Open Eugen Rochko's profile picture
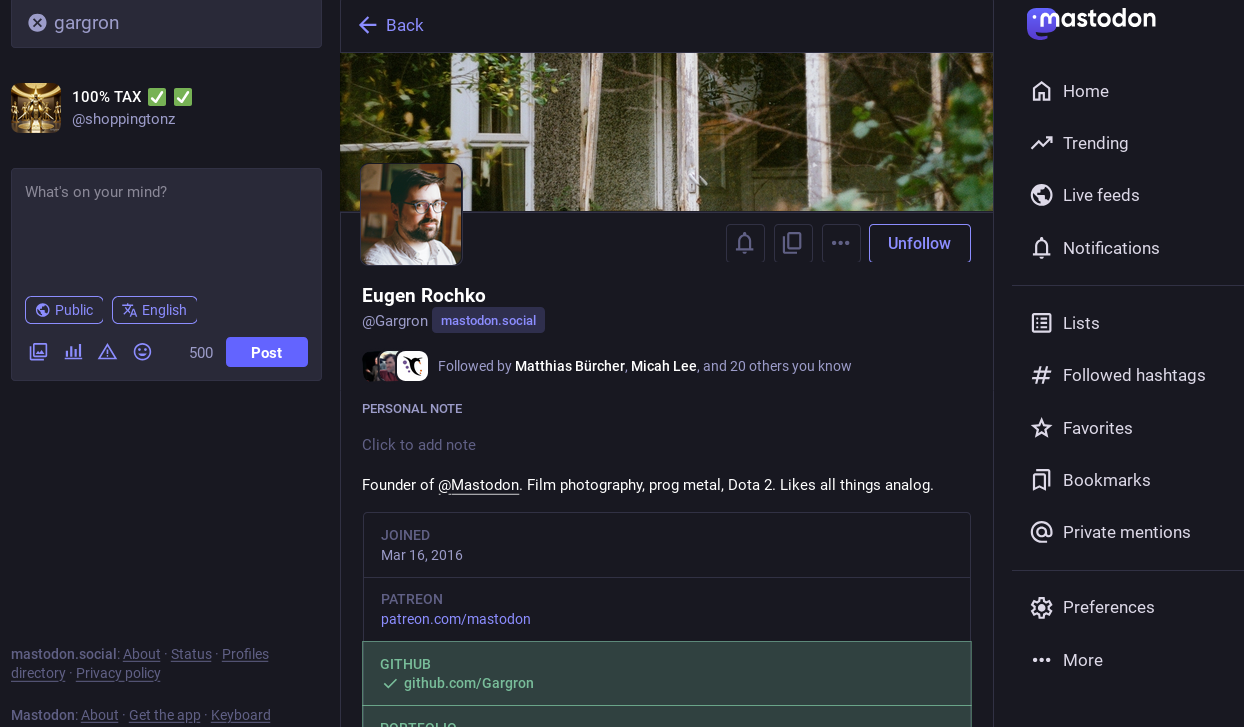 411,214
